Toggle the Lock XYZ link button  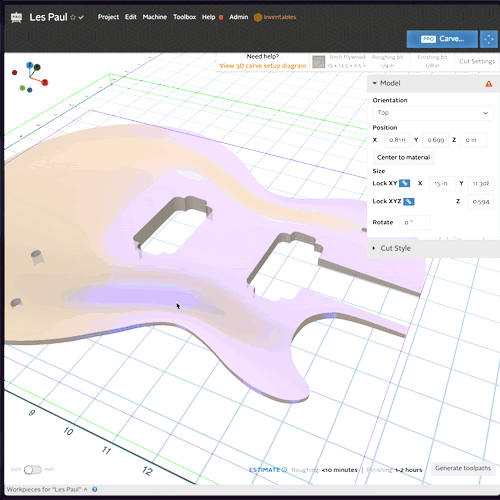409,201
